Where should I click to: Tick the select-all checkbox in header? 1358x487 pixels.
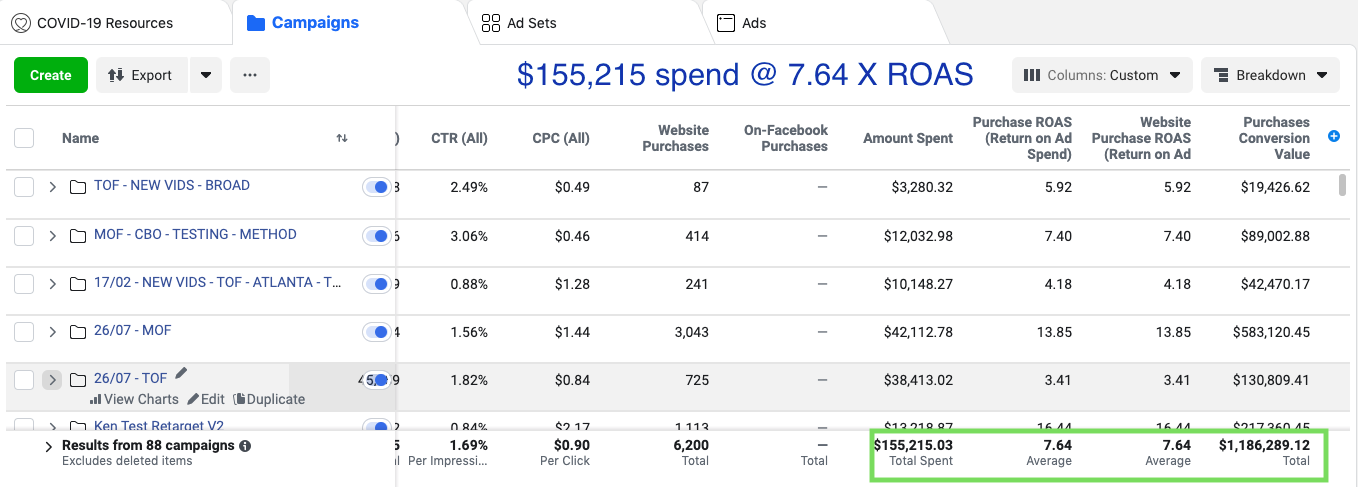click(24, 138)
